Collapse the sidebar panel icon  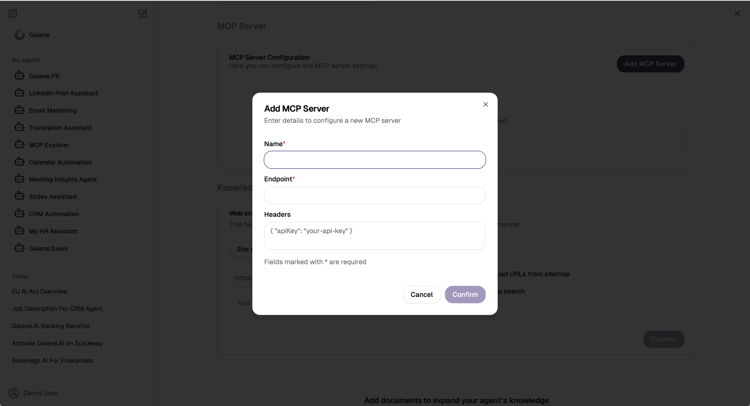(13, 13)
